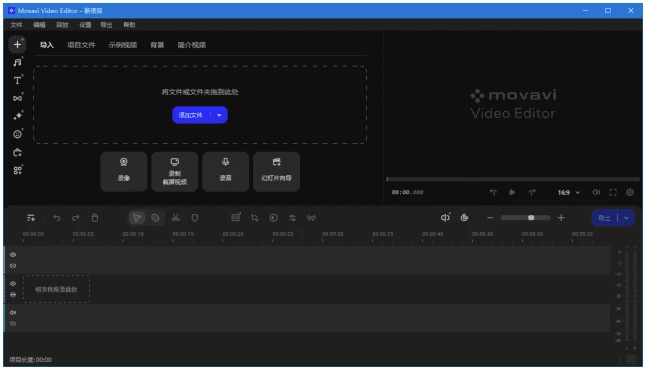Add a marker using the shield icon
Viewport: 646px width, 370px height.
tap(194, 218)
